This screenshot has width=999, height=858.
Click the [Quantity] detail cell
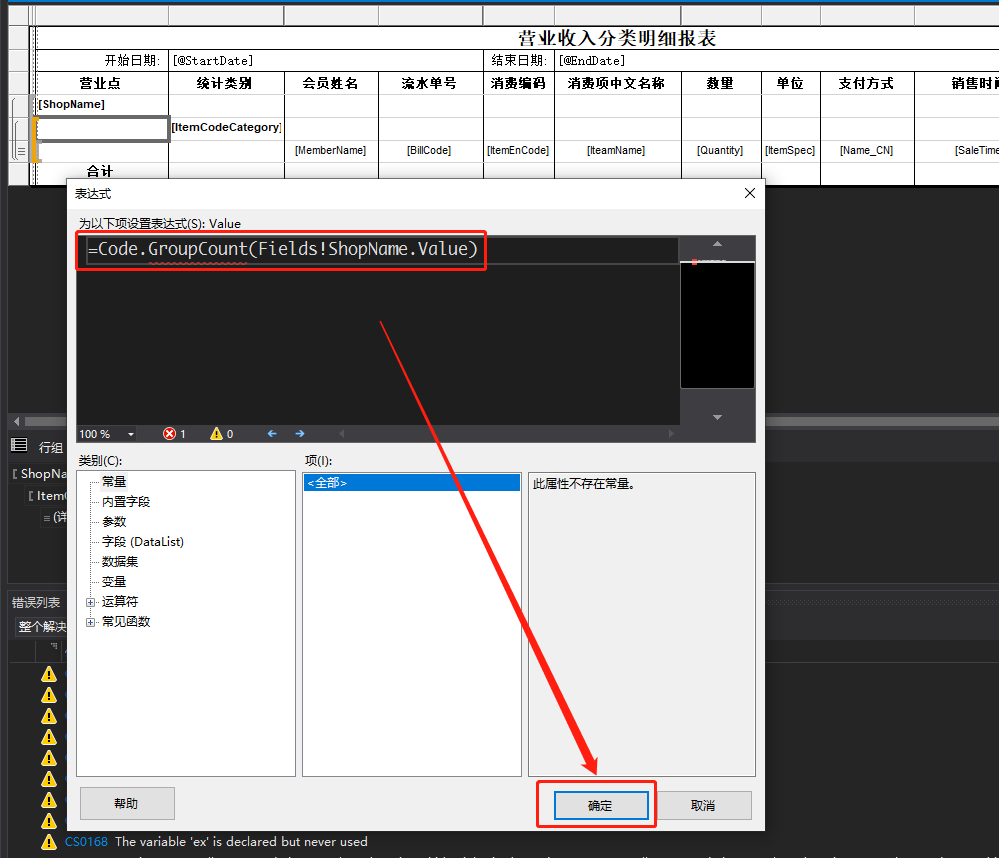pyautogui.click(x=720, y=150)
